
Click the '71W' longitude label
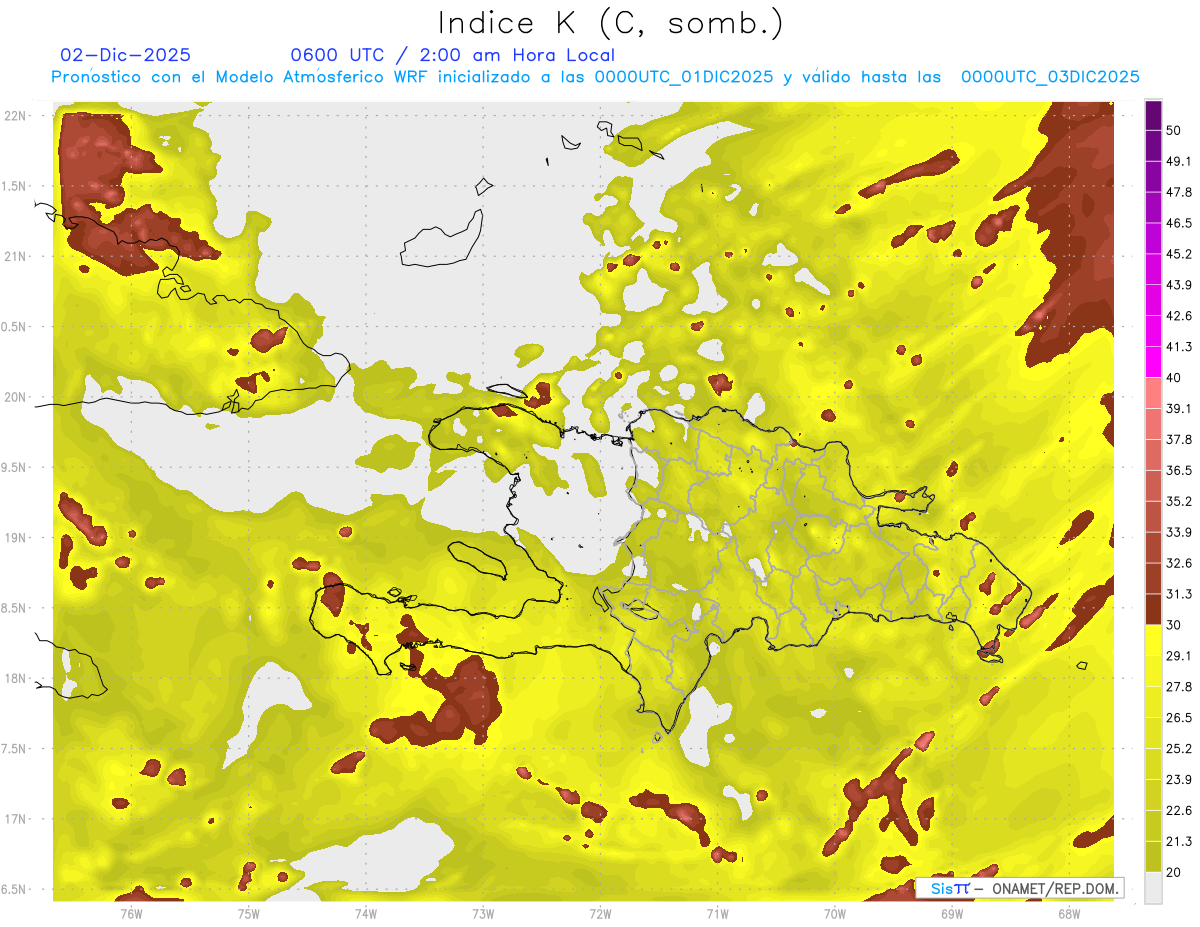717,913
